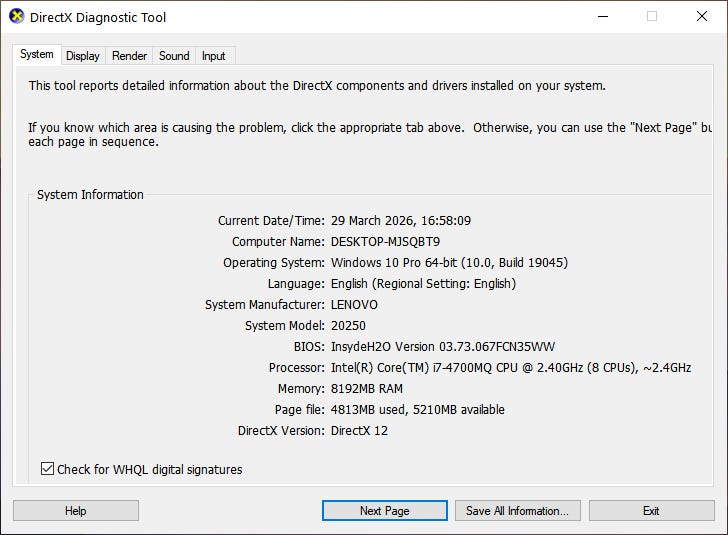Click the greyed-out maximize window button
The height and width of the screenshot is (535, 728).
tap(652, 17)
